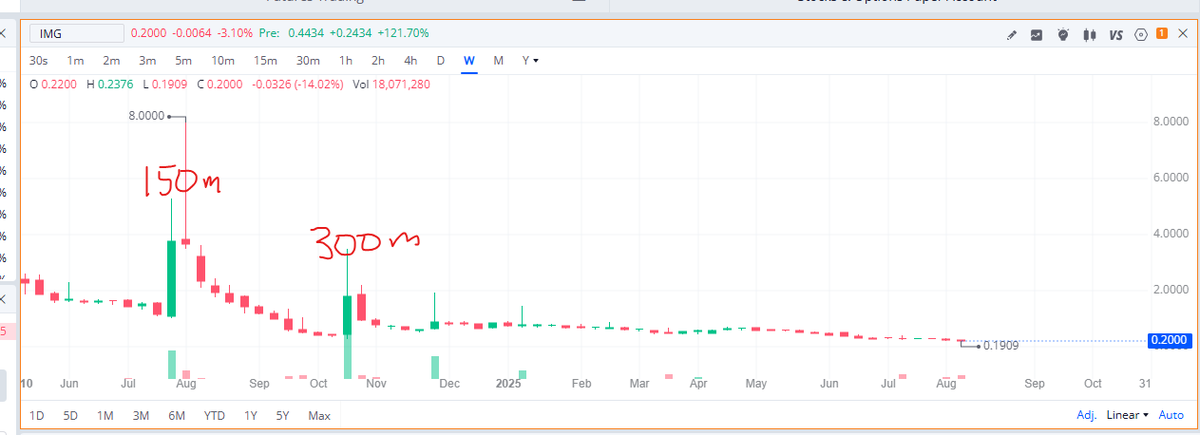Click the VS compare icon
The height and width of the screenshot is (435, 1200).
pyautogui.click(x=1114, y=35)
